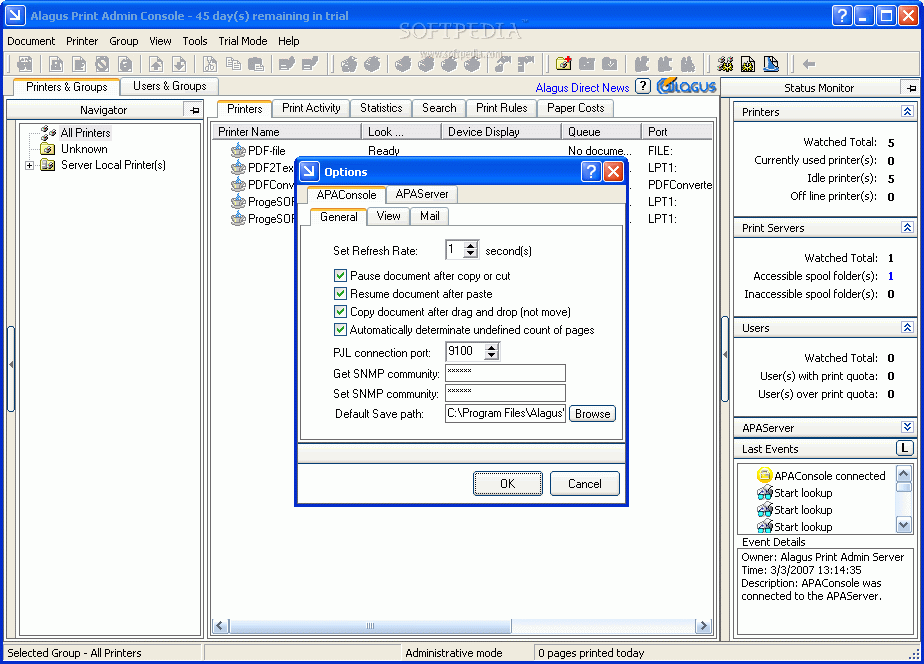Viewport: 924px width, 664px height.
Task: Open the Tools menu
Action: (x=194, y=41)
